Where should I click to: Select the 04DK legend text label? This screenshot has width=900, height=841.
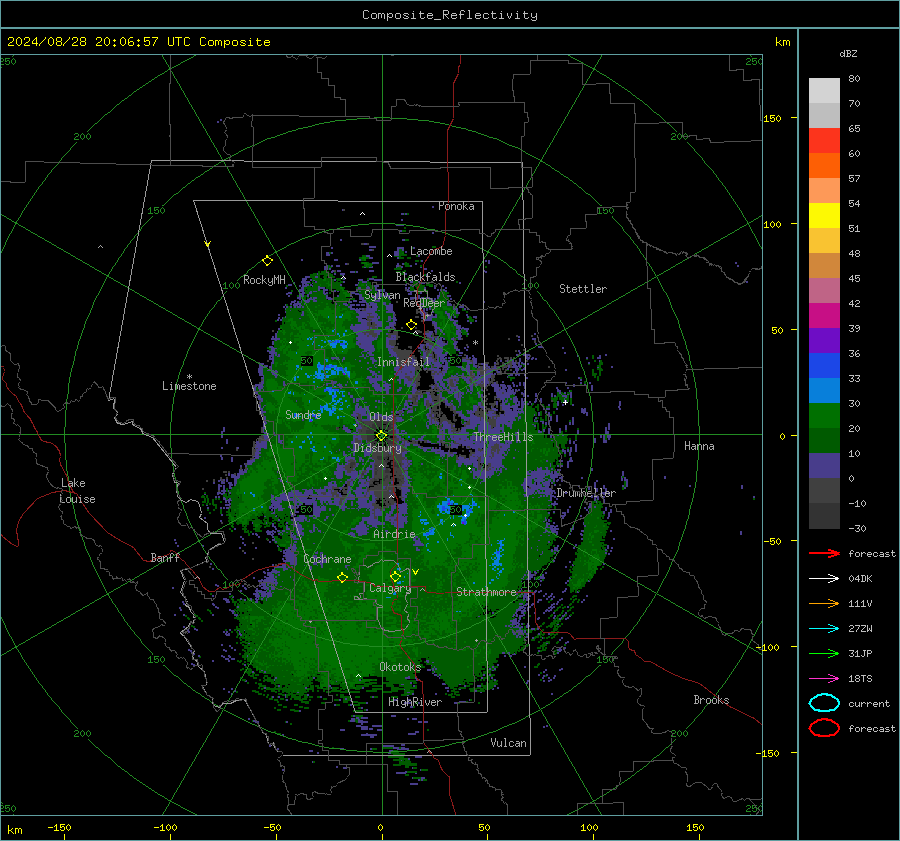tap(860, 578)
